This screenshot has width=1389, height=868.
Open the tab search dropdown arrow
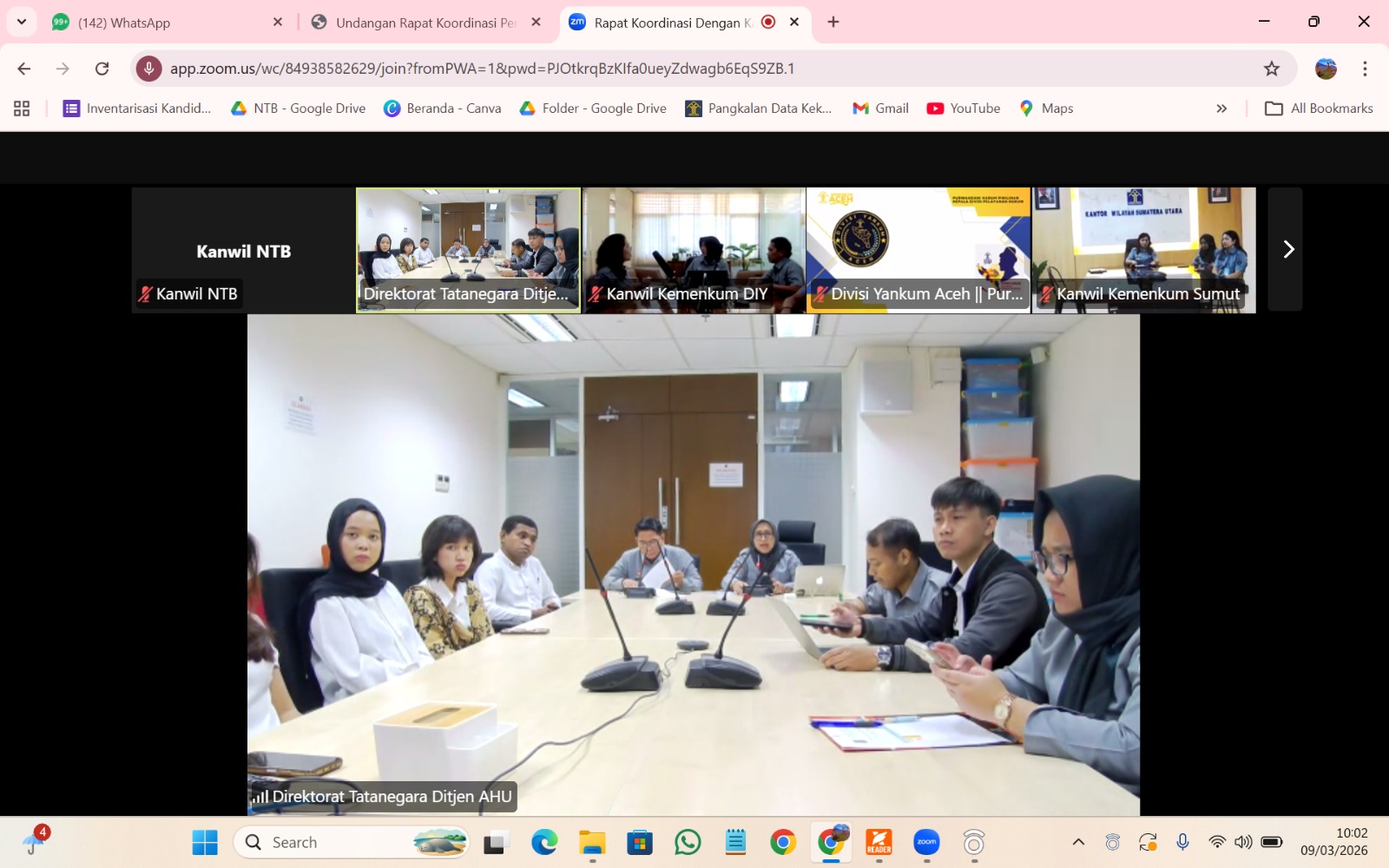pyautogui.click(x=22, y=22)
